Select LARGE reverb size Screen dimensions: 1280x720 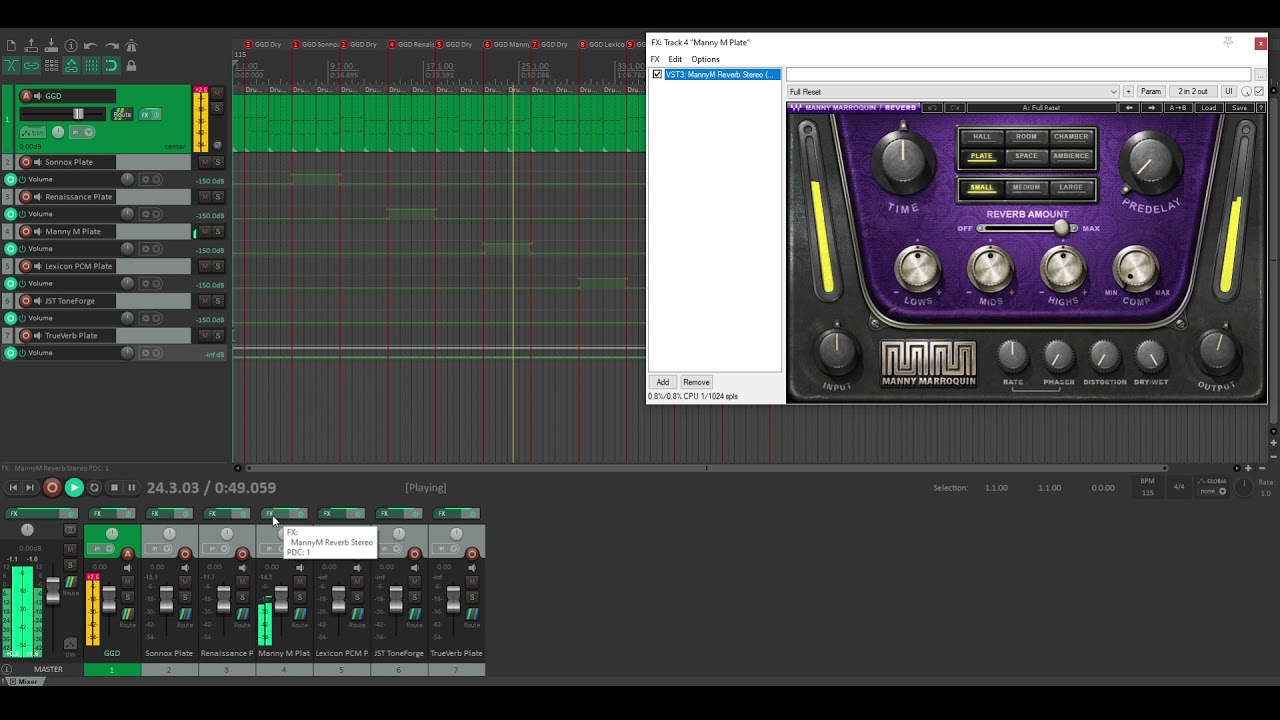(x=1070, y=187)
